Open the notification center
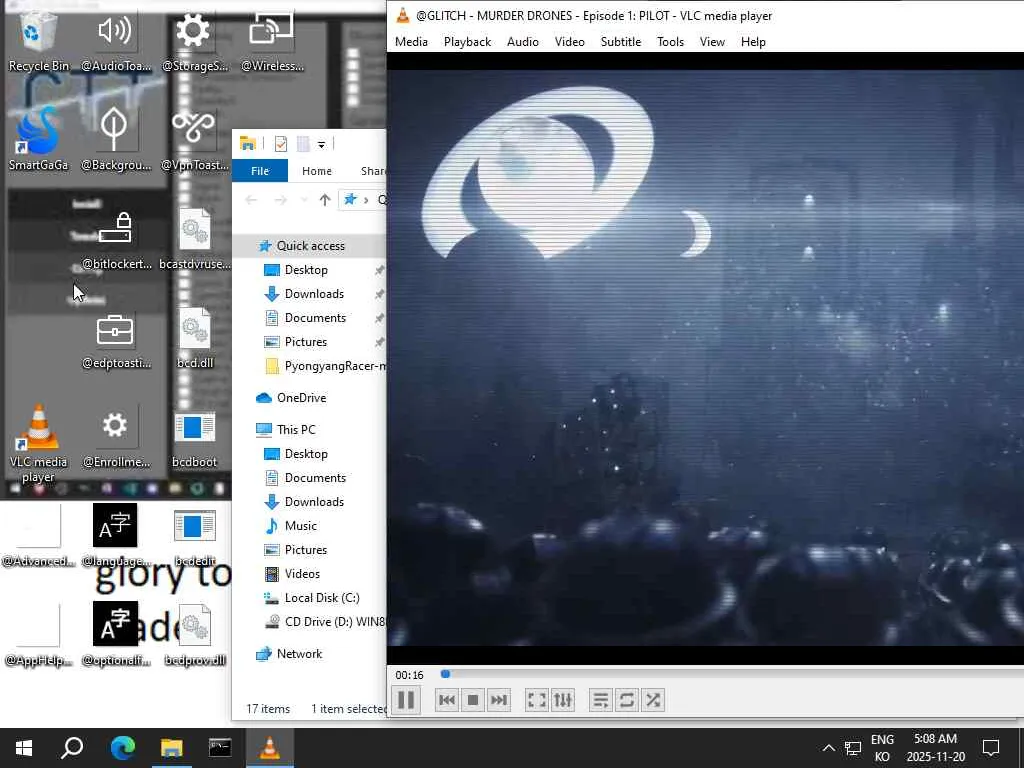Image resolution: width=1024 pixels, height=768 pixels. [991, 748]
